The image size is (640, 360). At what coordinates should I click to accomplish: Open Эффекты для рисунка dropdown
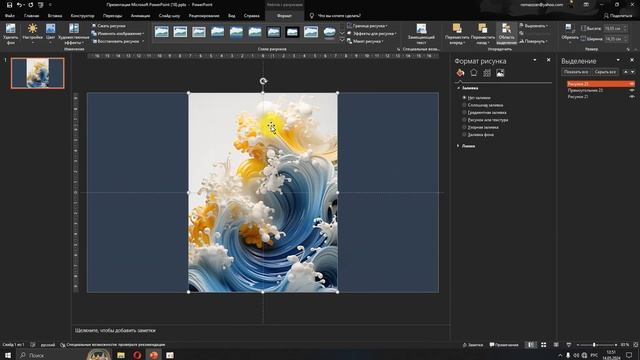click(371, 33)
